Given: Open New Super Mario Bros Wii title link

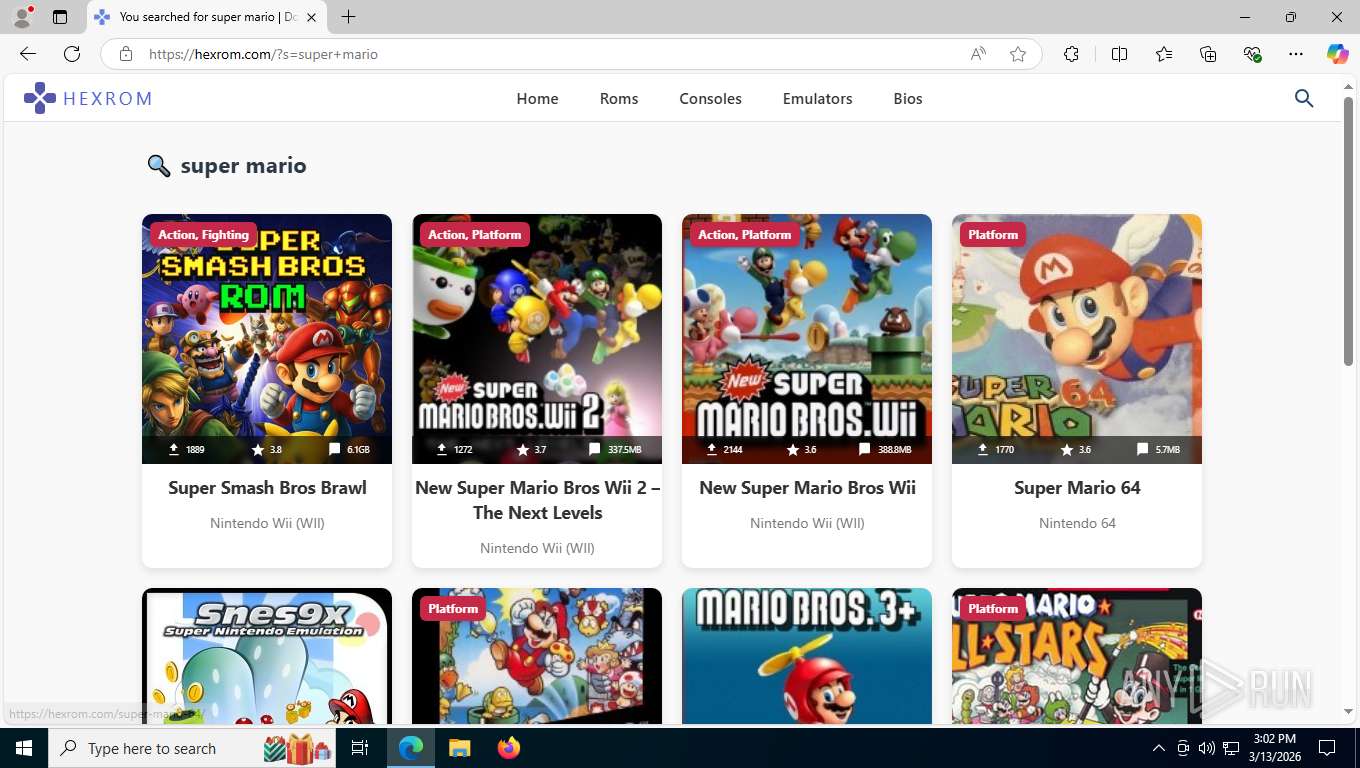Looking at the screenshot, I should [807, 488].
